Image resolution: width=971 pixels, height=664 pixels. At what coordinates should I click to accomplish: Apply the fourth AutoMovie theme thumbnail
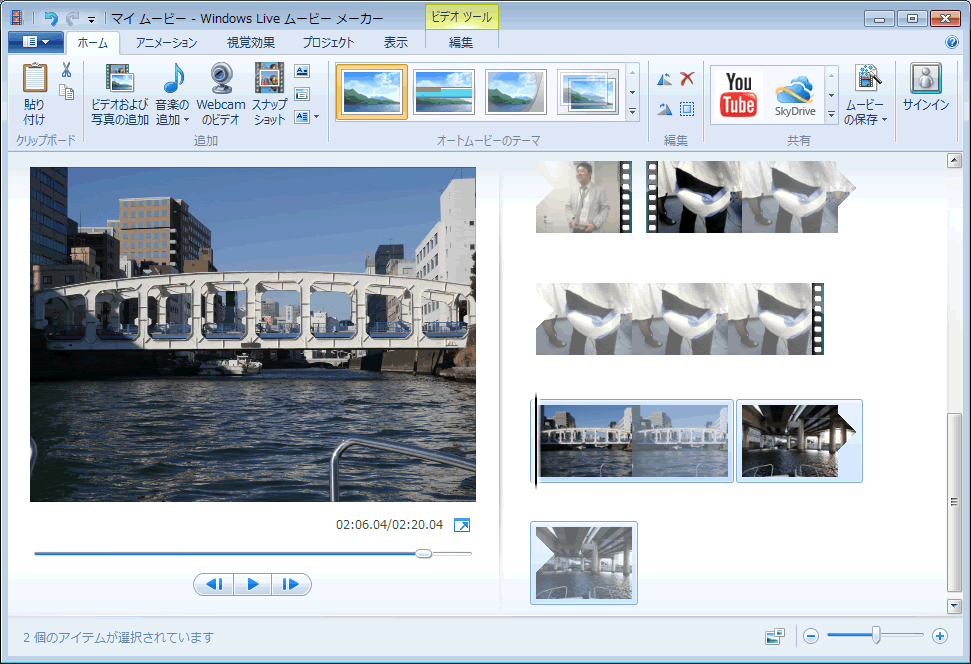coord(588,92)
